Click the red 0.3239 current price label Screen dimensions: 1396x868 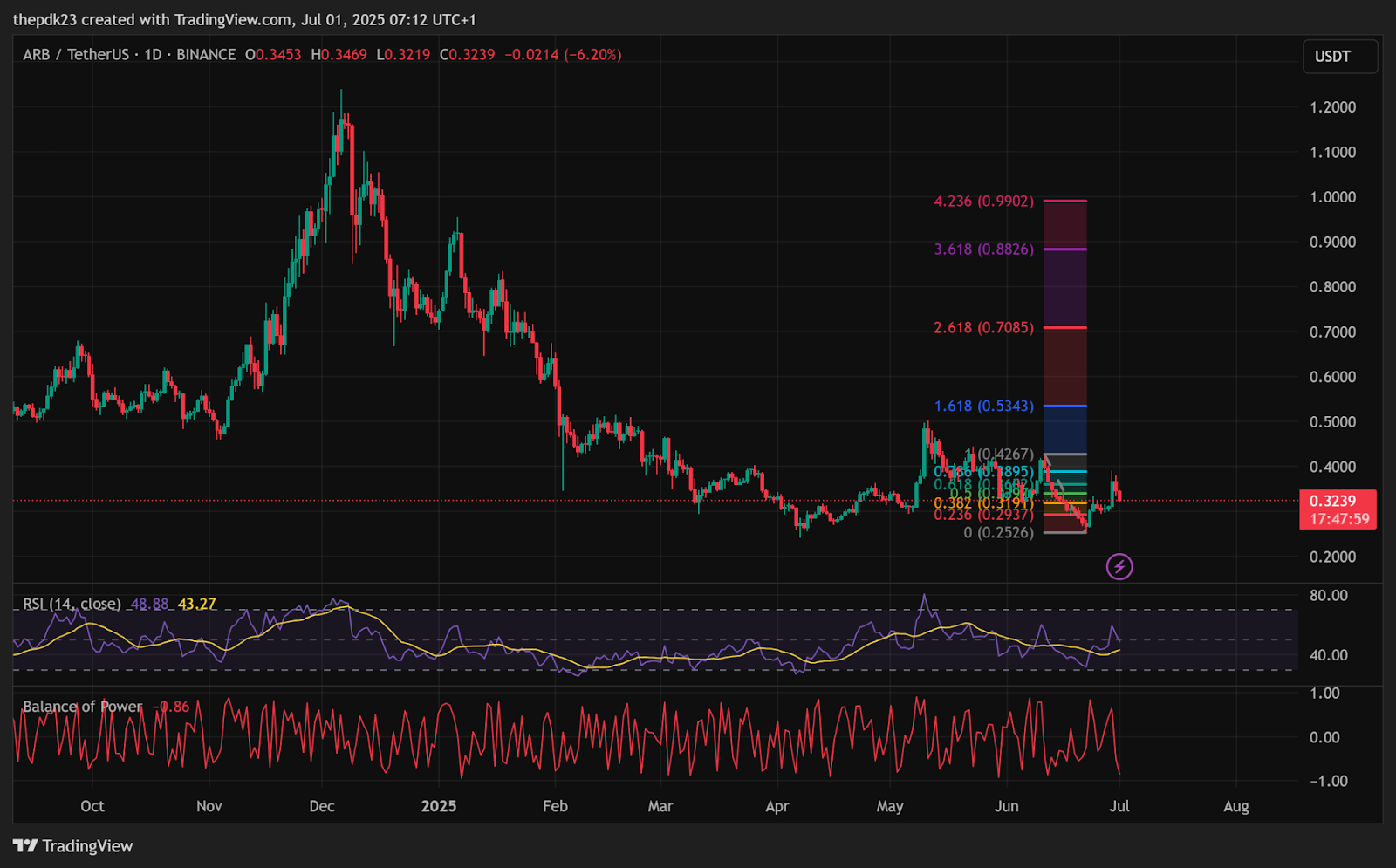(1338, 501)
